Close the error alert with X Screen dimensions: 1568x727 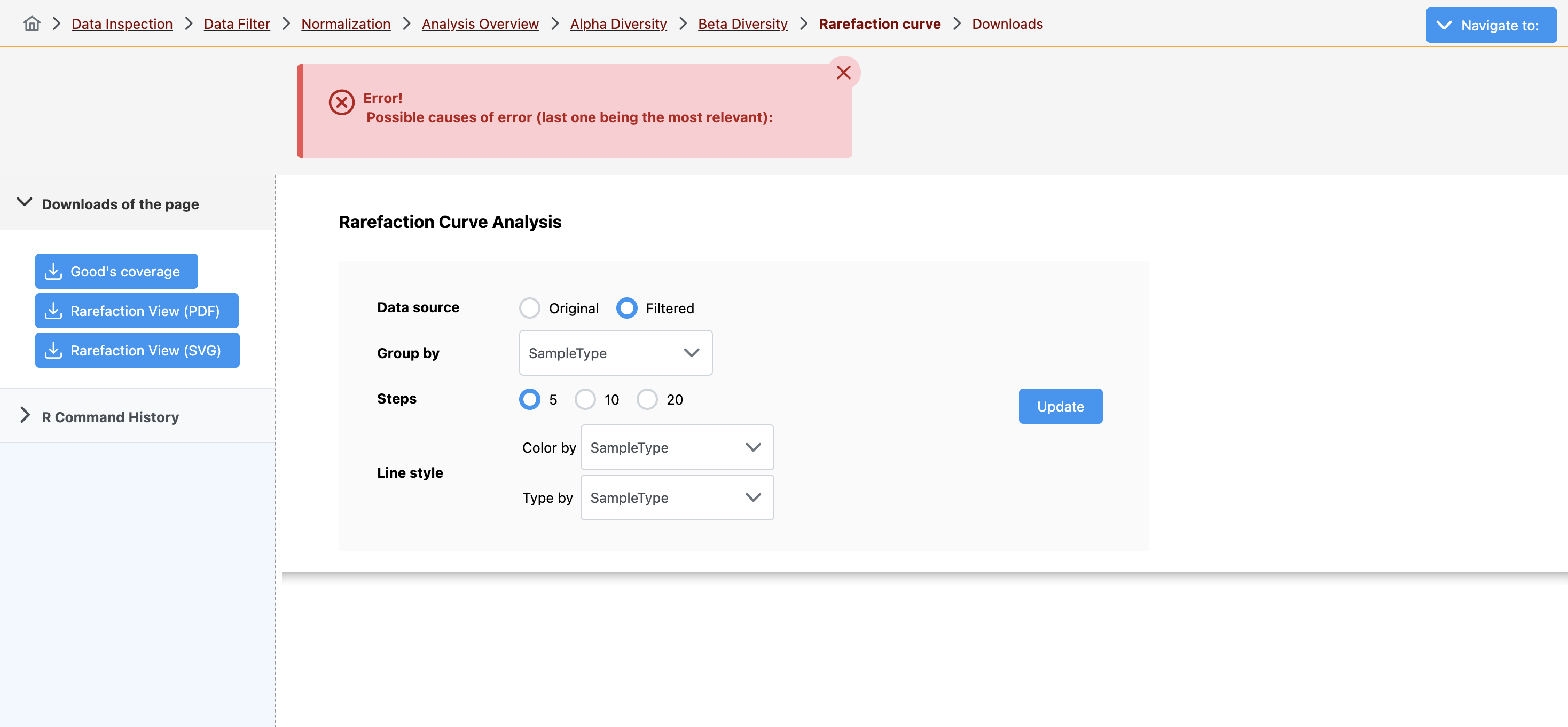coord(843,73)
